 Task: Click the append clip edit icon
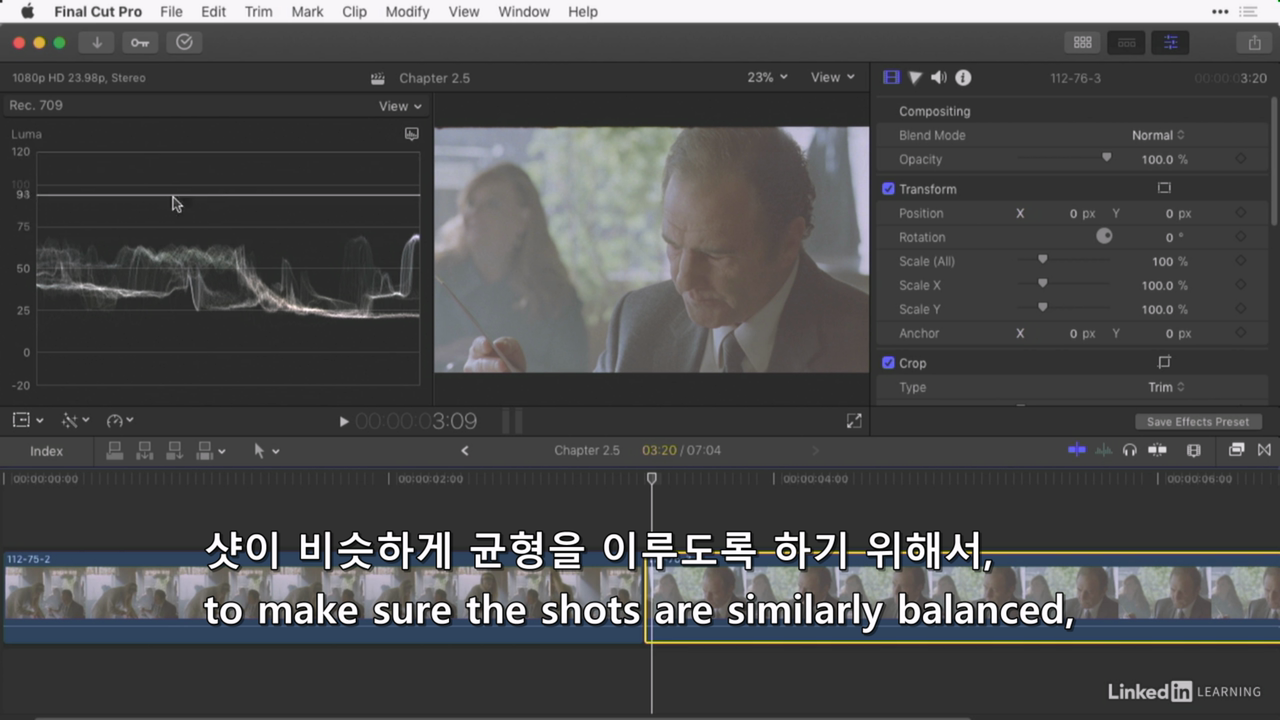click(x=174, y=450)
